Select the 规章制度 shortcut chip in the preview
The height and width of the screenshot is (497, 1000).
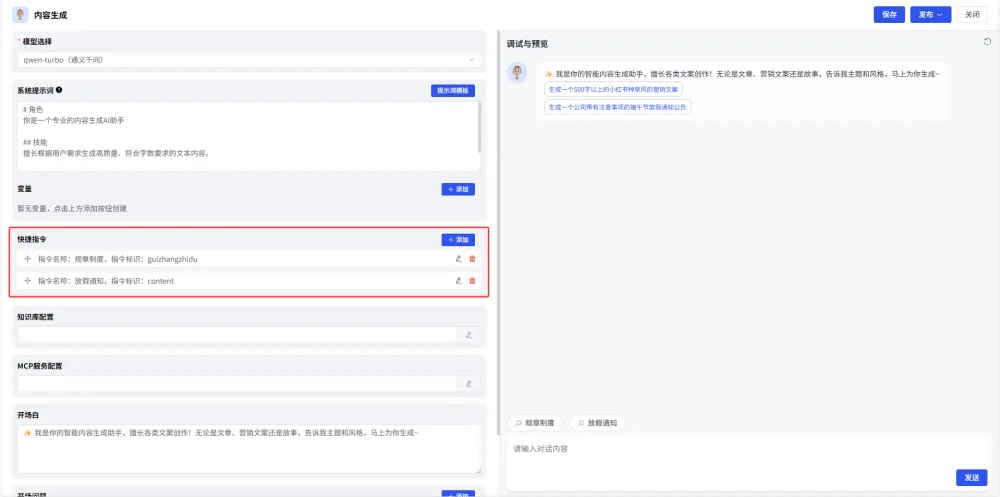coord(535,422)
